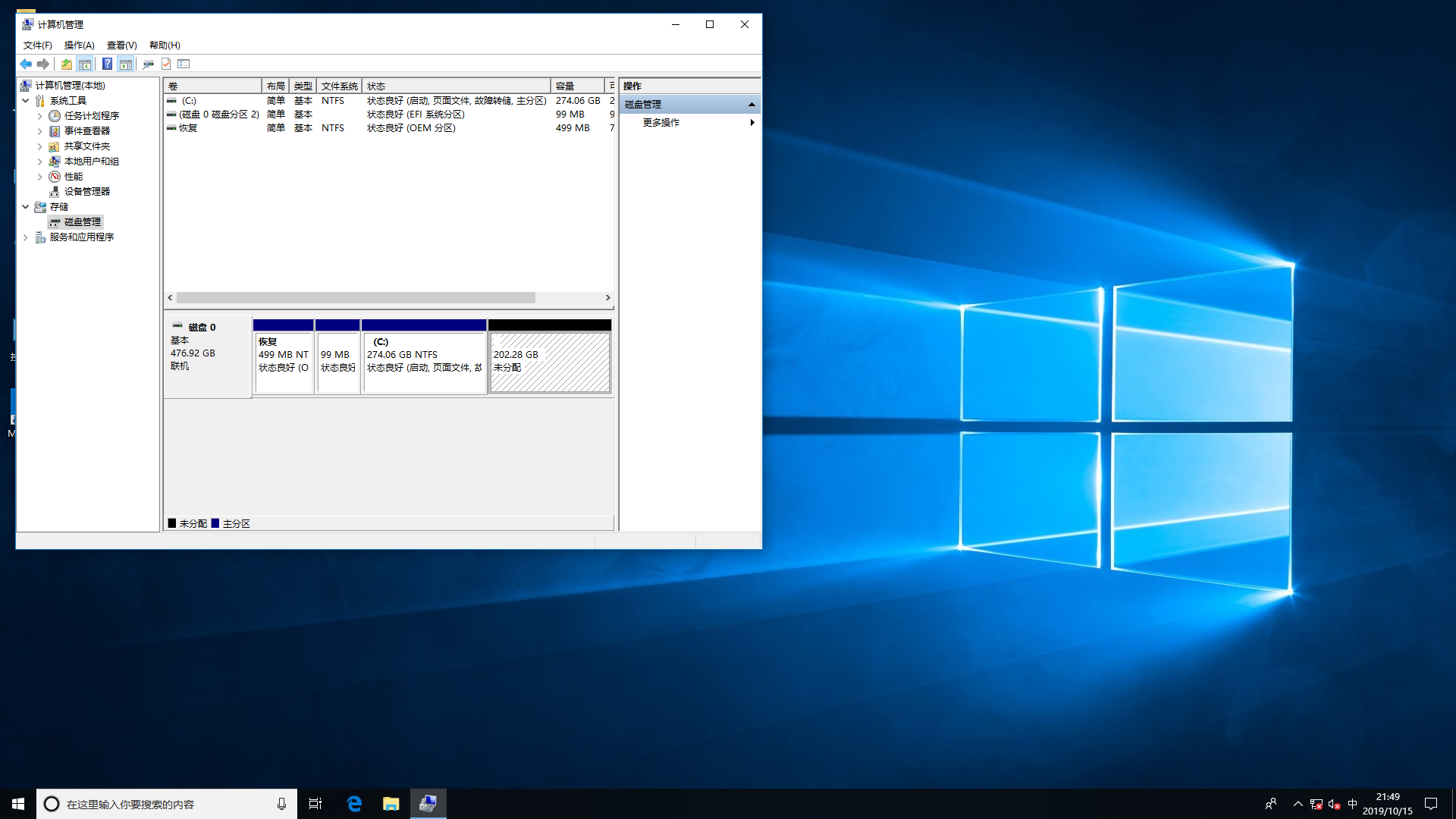The width and height of the screenshot is (1456, 819).
Task: Open Task View from the taskbar
Action: [x=315, y=804]
